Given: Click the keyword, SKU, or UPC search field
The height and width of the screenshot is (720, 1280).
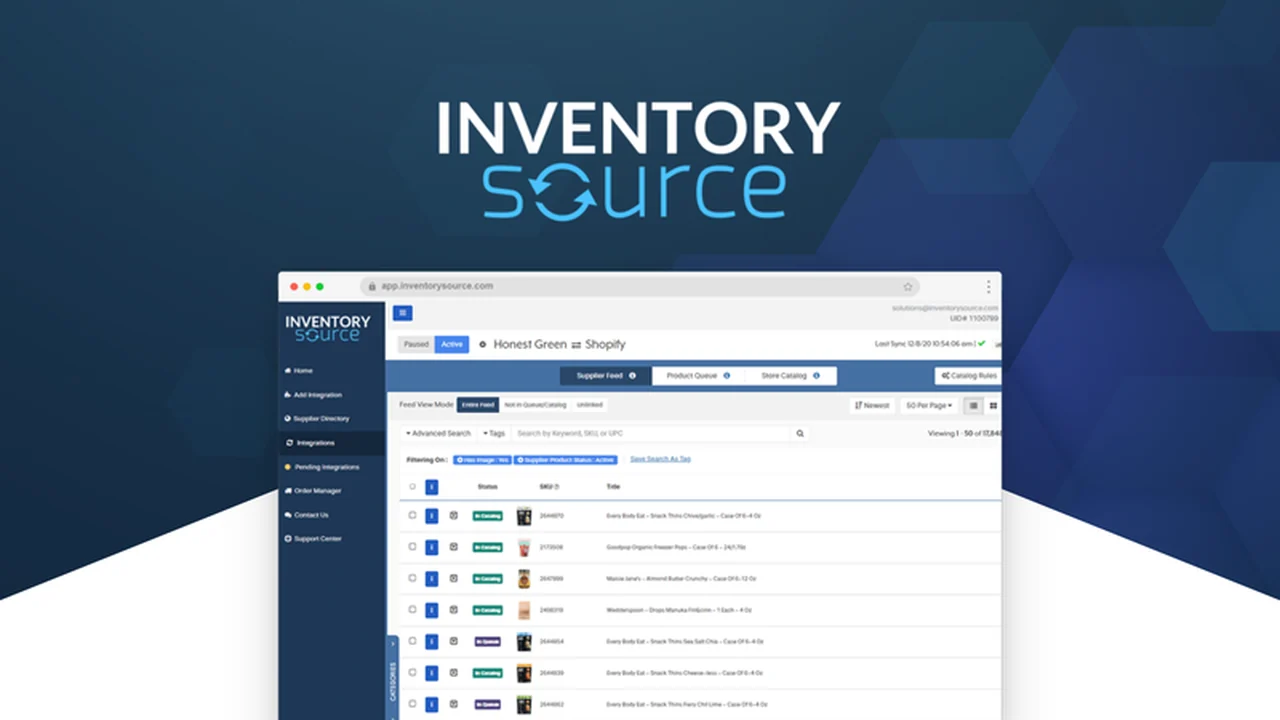Looking at the screenshot, I should click(651, 433).
